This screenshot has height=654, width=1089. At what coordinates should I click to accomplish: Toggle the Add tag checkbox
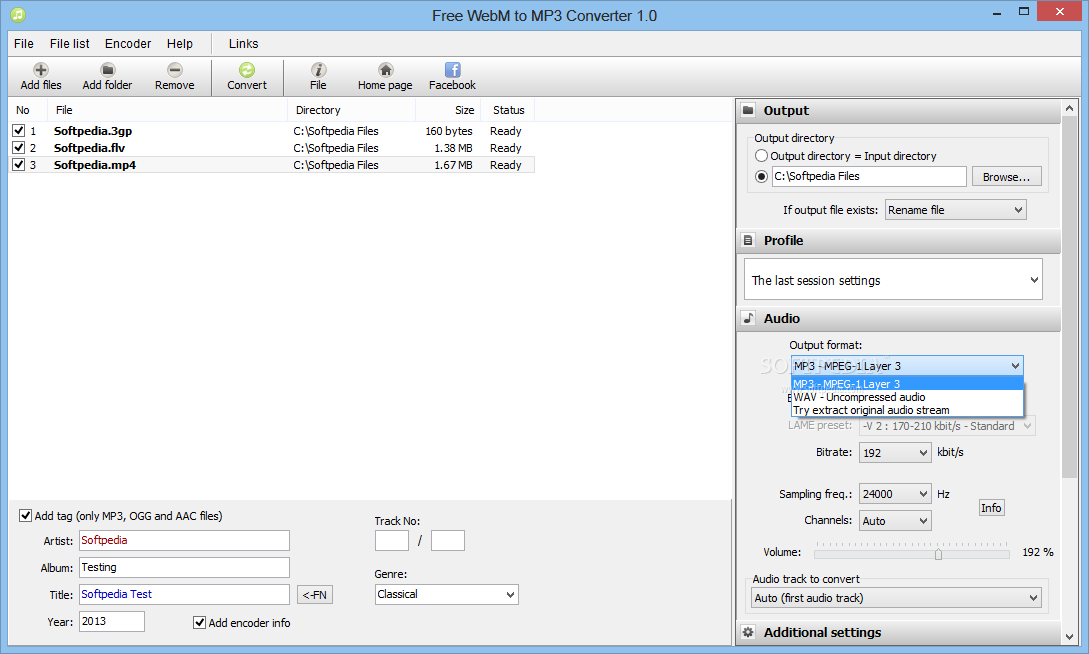point(26,515)
